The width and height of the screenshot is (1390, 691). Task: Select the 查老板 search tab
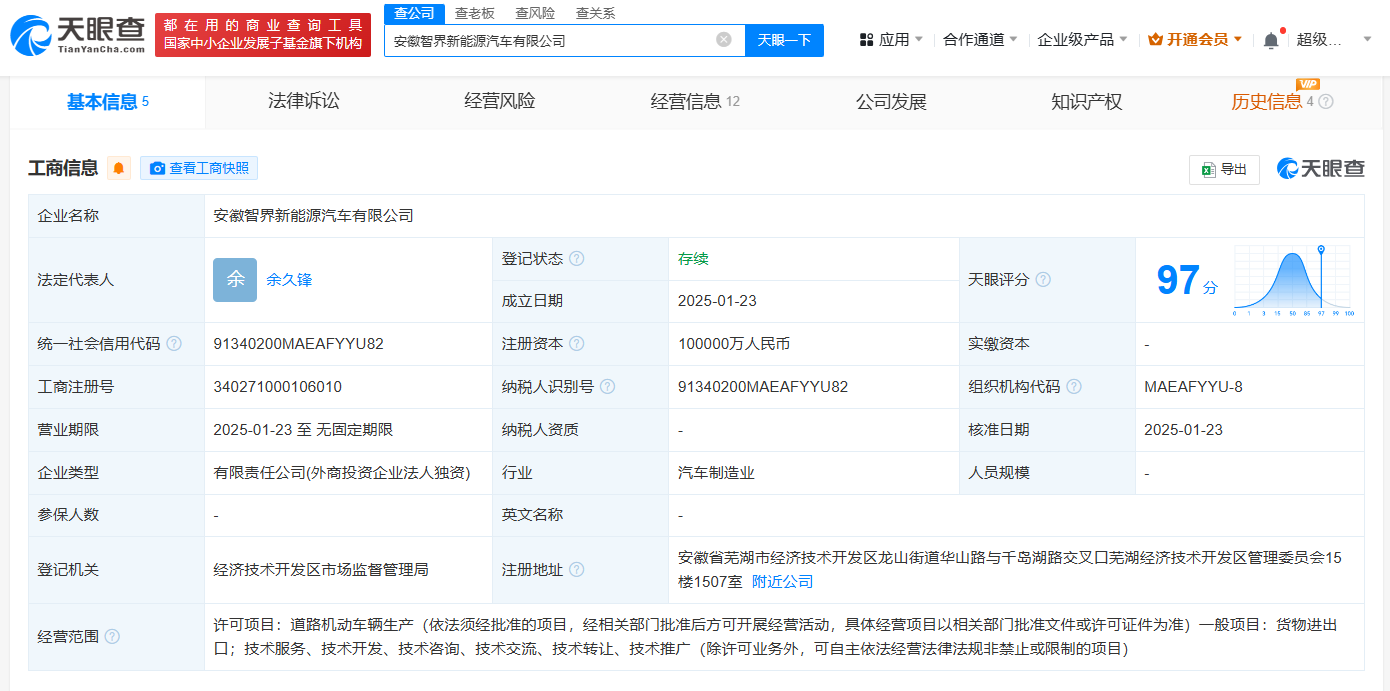click(x=475, y=13)
